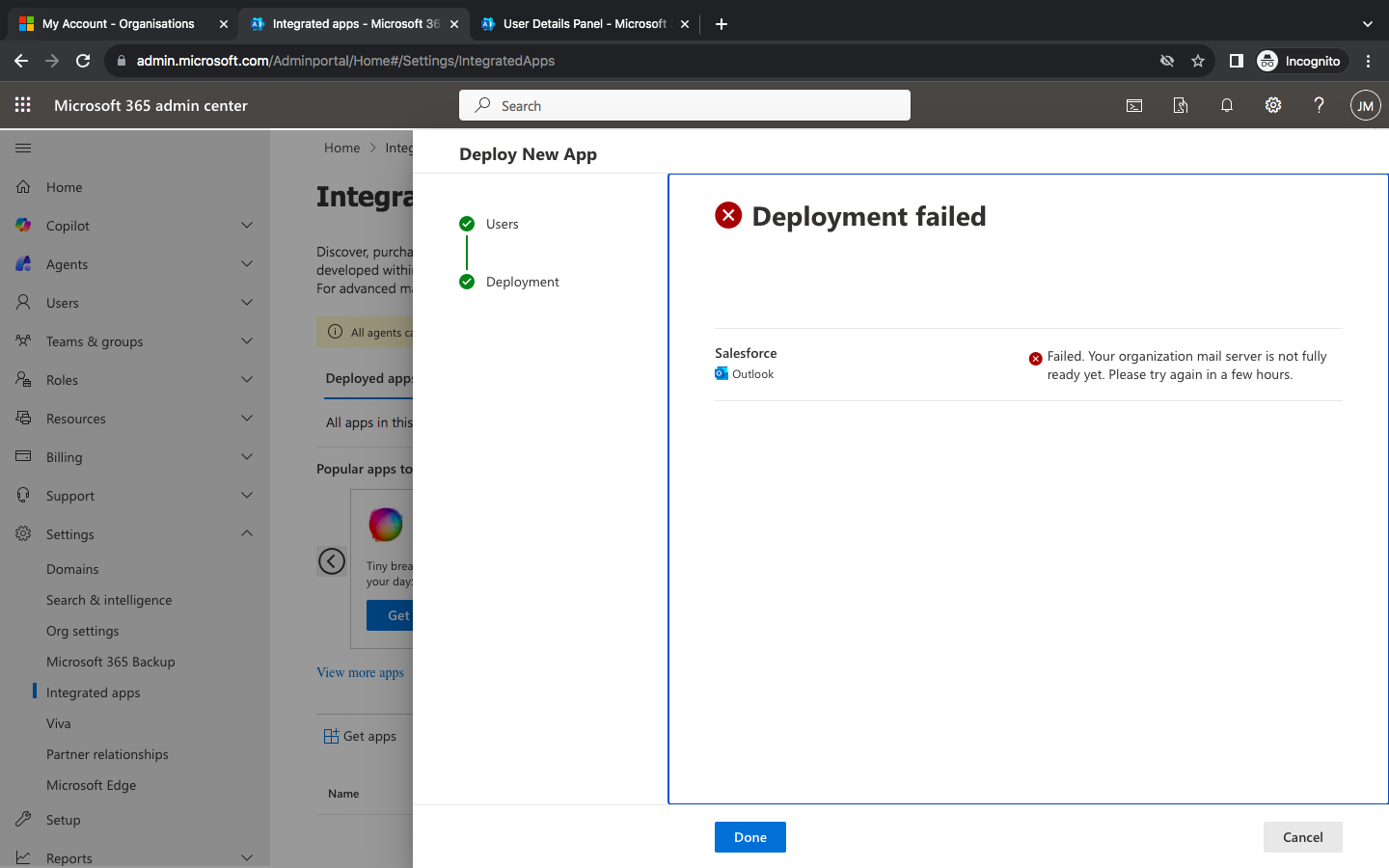Image resolution: width=1389 pixels, height=868 pixels.
Task: Open the settings gear in header
Action: [x=1273, y=105]
